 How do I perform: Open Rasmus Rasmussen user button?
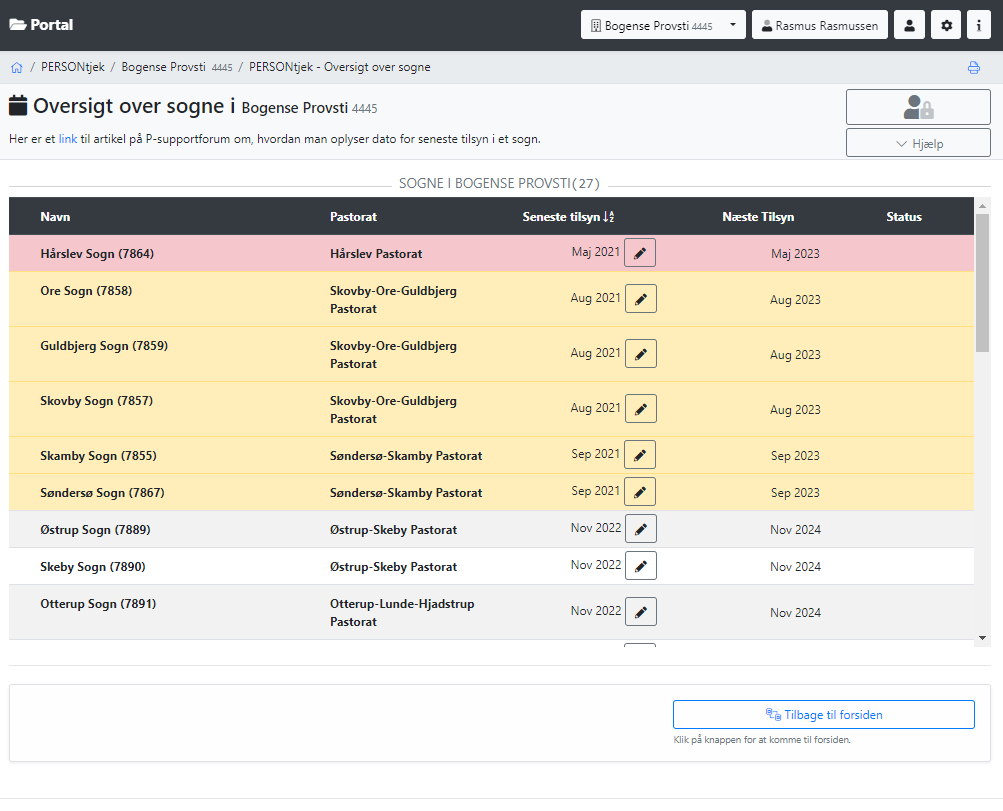pyautogui.click(x=819, y=25)
